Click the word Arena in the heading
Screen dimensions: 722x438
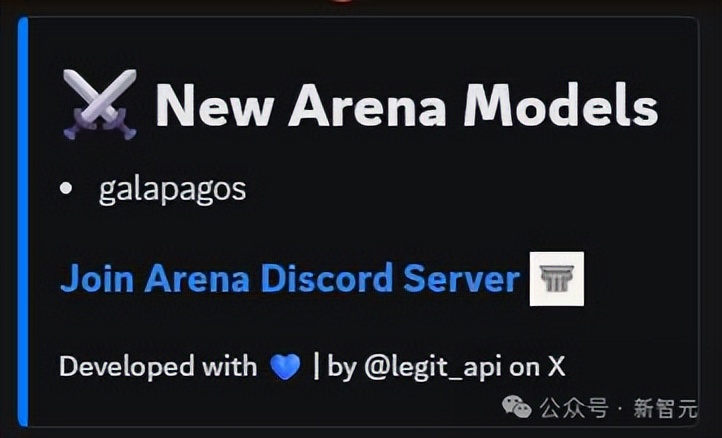(x=367, y=105)
